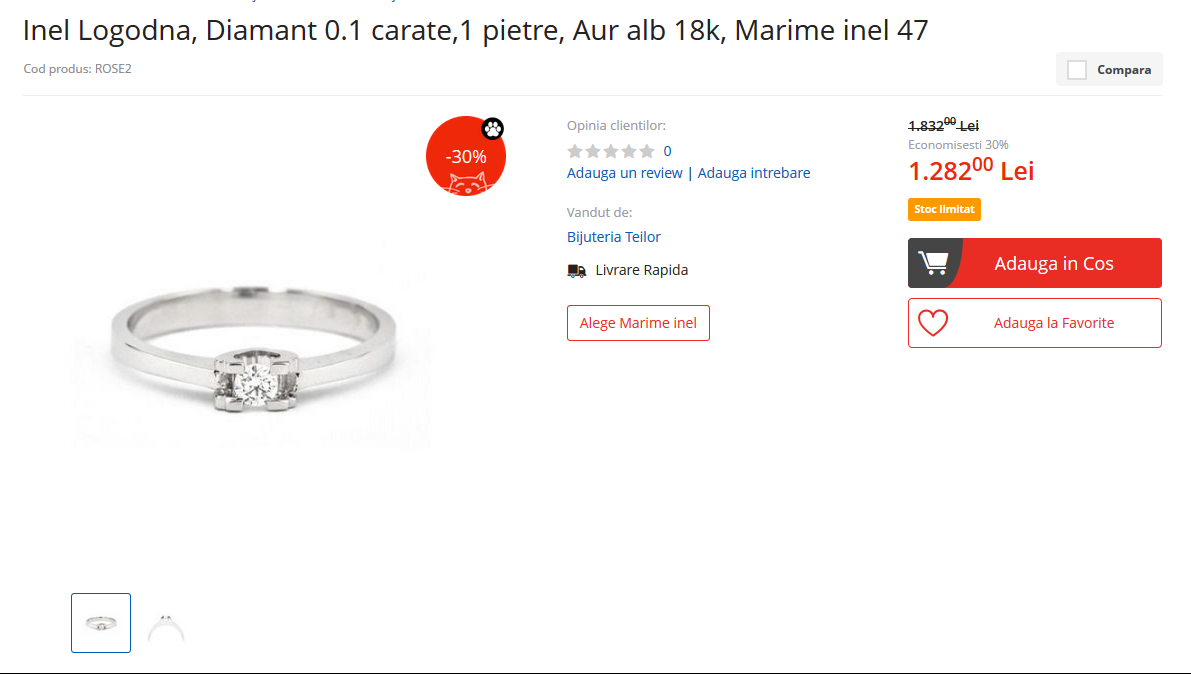
Task: Click the Cod produs ROSE2 label
Action: tap(77, 69)
